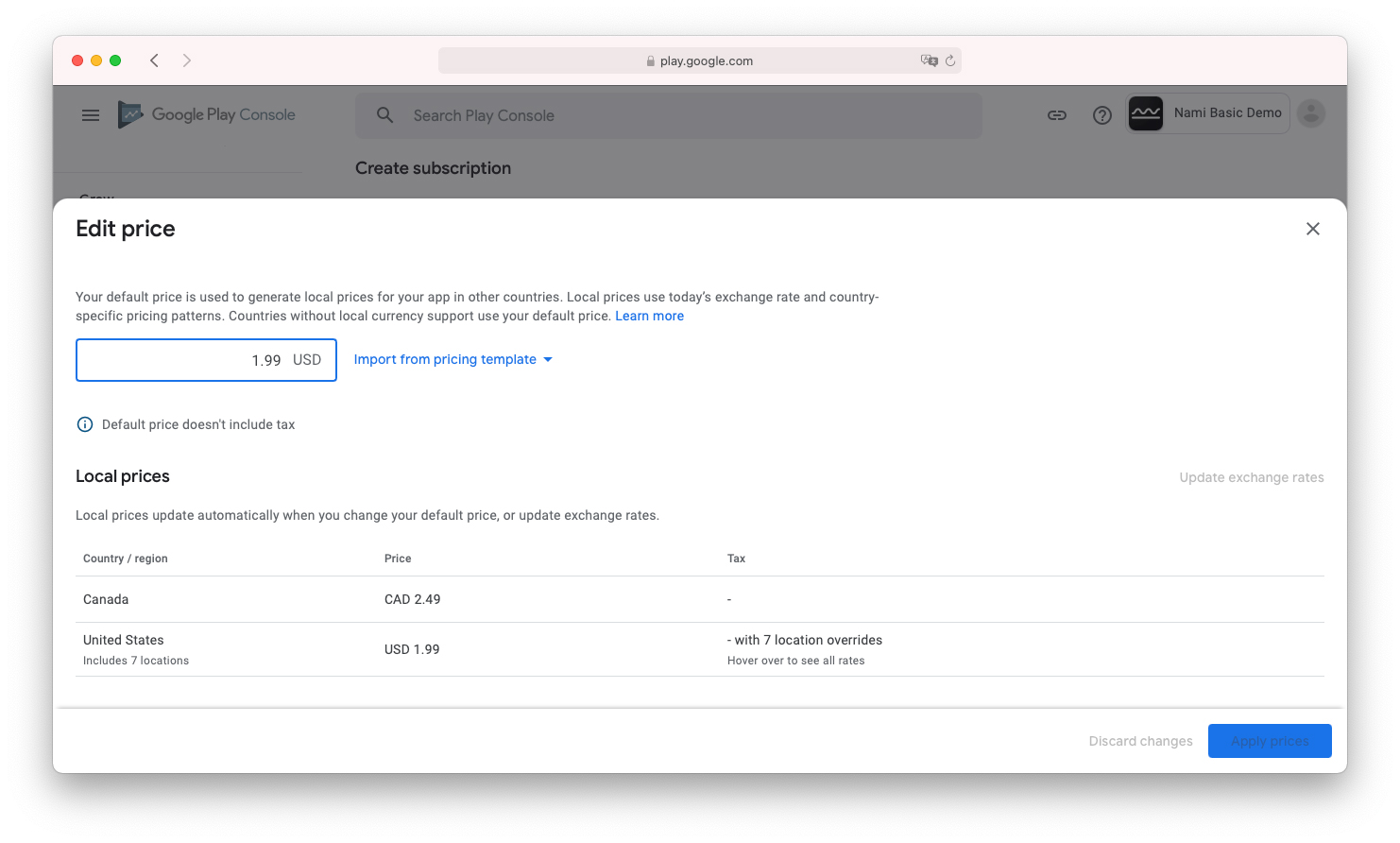1400x843 pixels.
Task: Click the Country / region column header
Action: click(126, 559)
